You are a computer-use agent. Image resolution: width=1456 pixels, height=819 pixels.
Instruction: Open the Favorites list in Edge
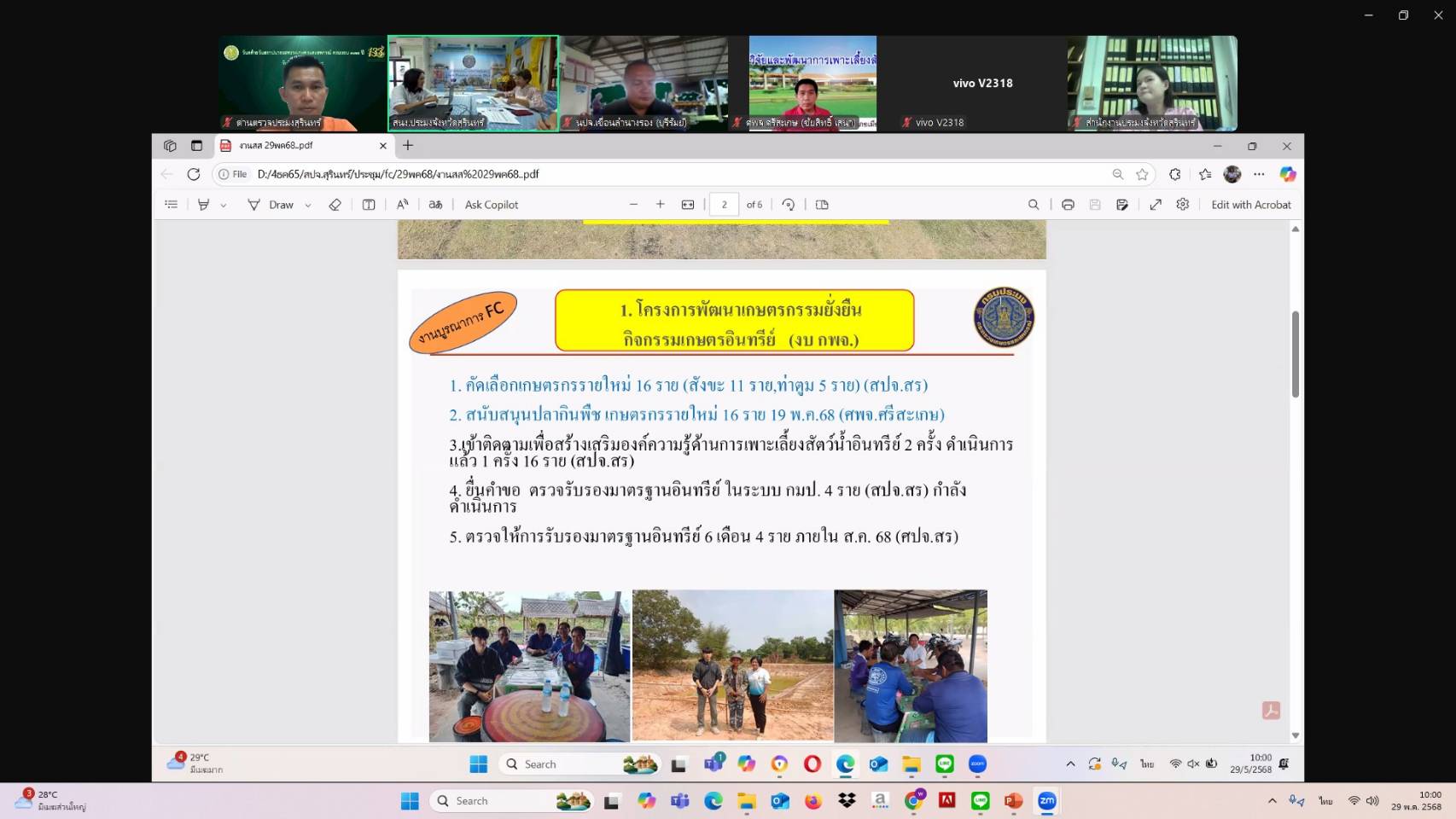[x=1205, y=174]
